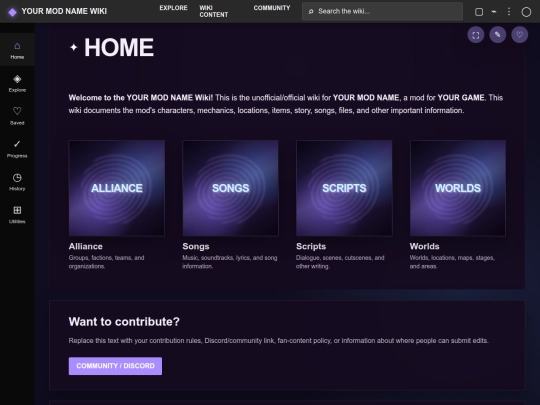
Task: Click the rounded square icon in header
Action: [479, 12]
